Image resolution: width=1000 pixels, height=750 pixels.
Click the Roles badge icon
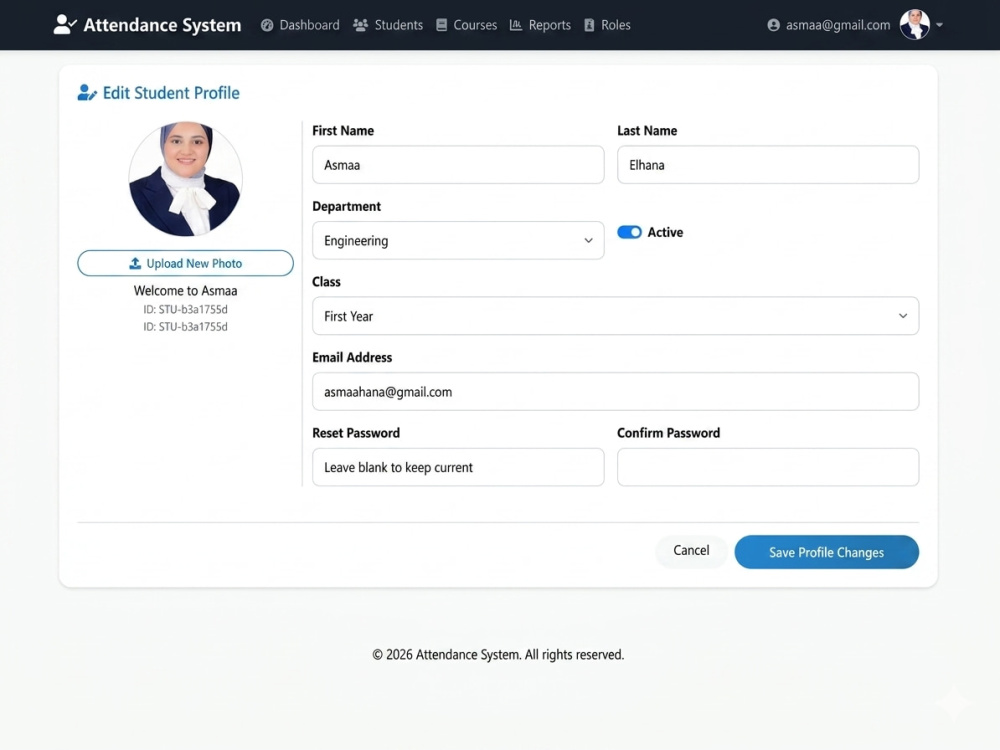(589, 25)
